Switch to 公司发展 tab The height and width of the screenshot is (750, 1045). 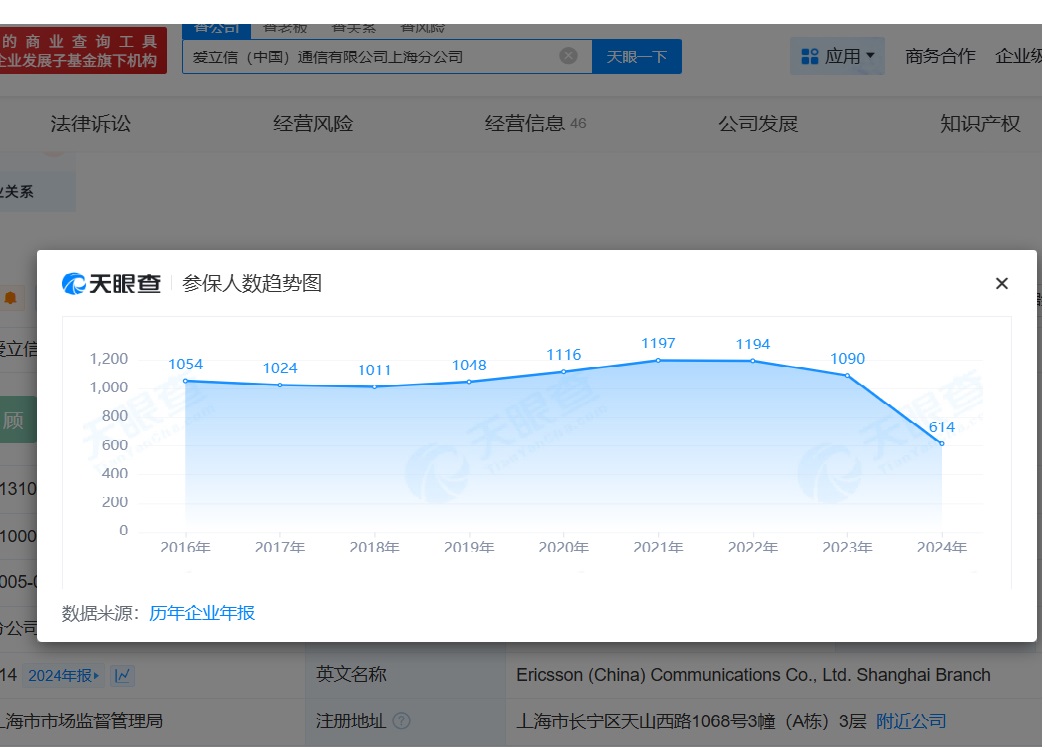coord(758,123)
